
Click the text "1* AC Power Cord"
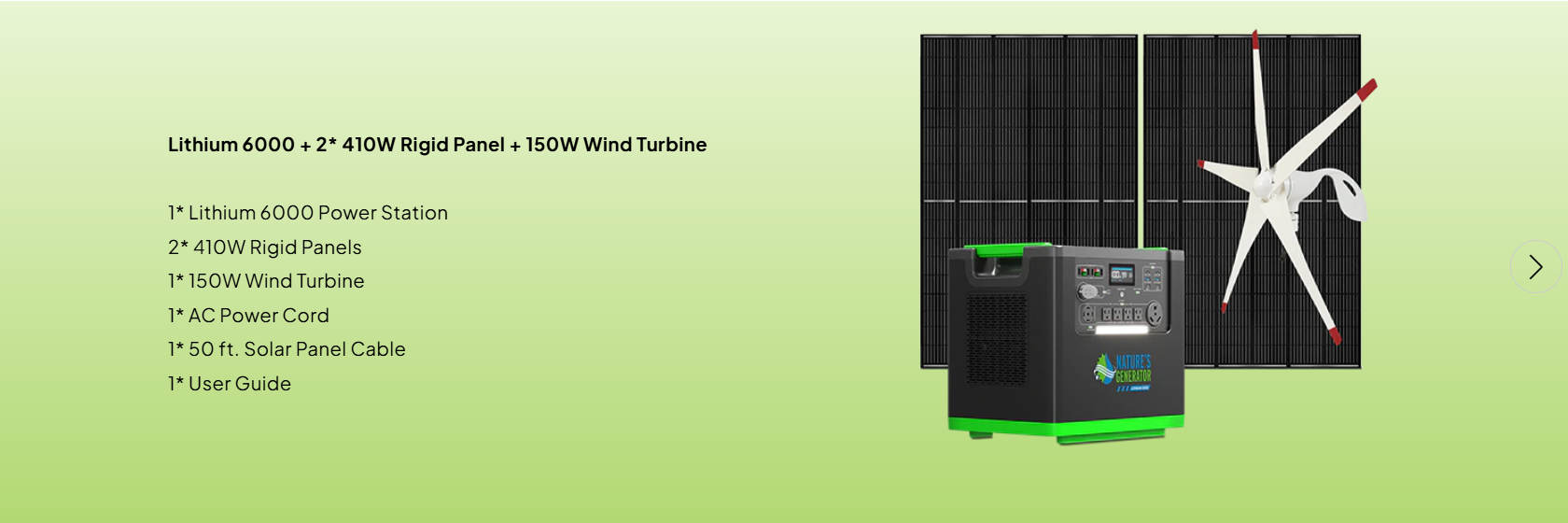click(248, 316)
